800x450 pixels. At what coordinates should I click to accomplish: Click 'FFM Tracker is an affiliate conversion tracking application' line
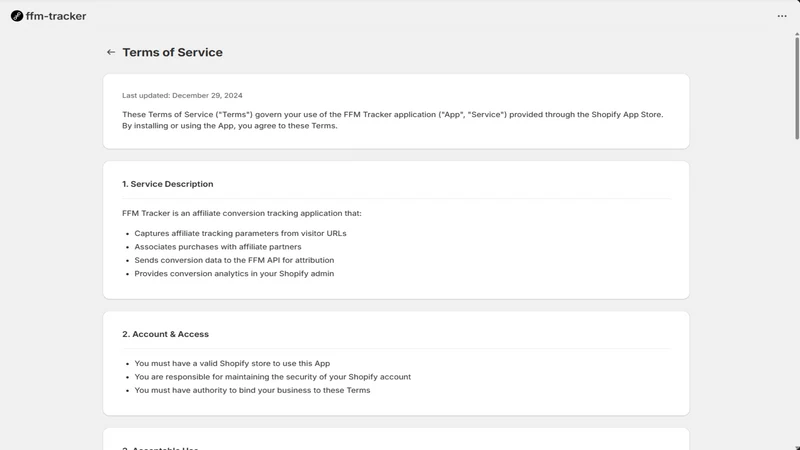(241, 213)
